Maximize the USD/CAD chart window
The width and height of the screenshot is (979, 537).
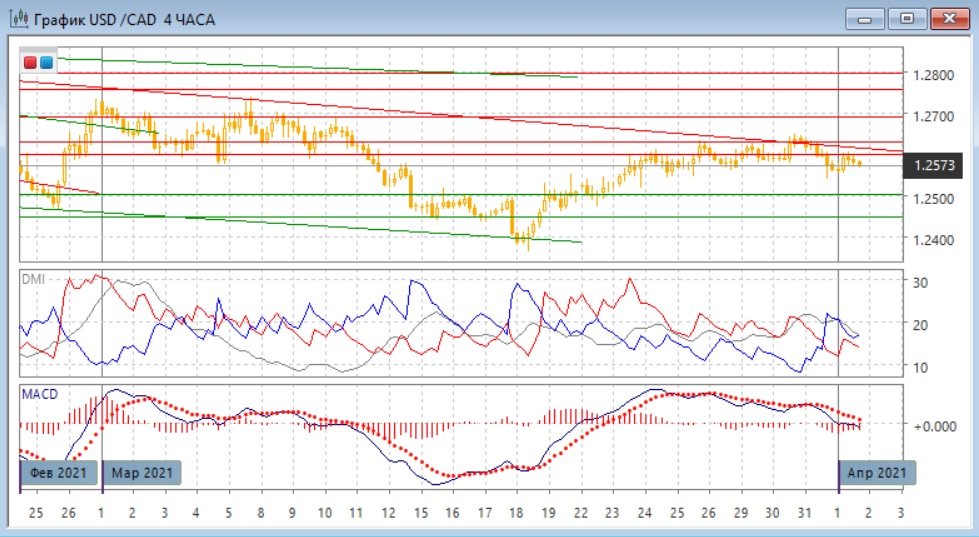[907, 18]
